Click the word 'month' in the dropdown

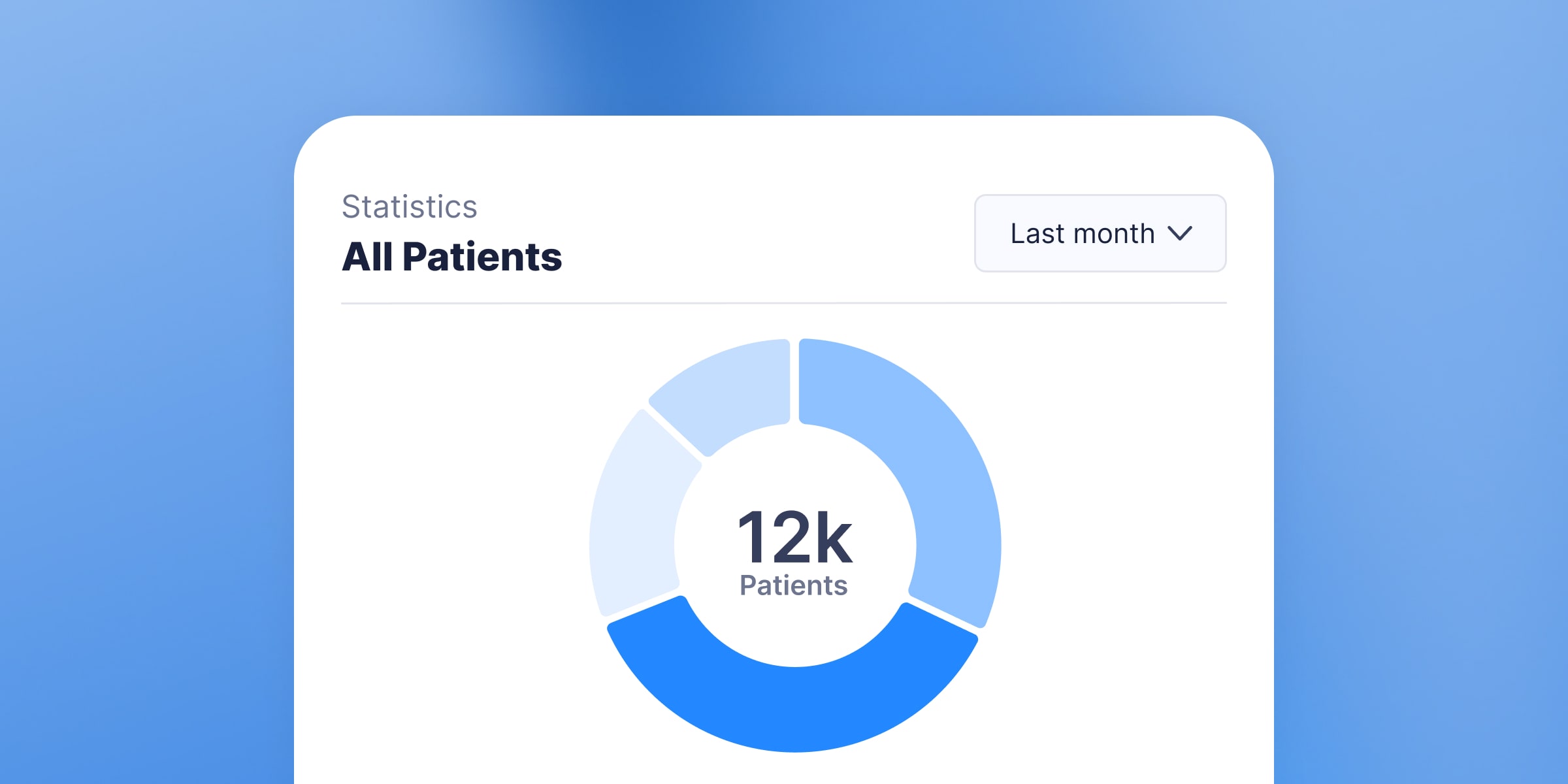click(x=1115, y=233)
